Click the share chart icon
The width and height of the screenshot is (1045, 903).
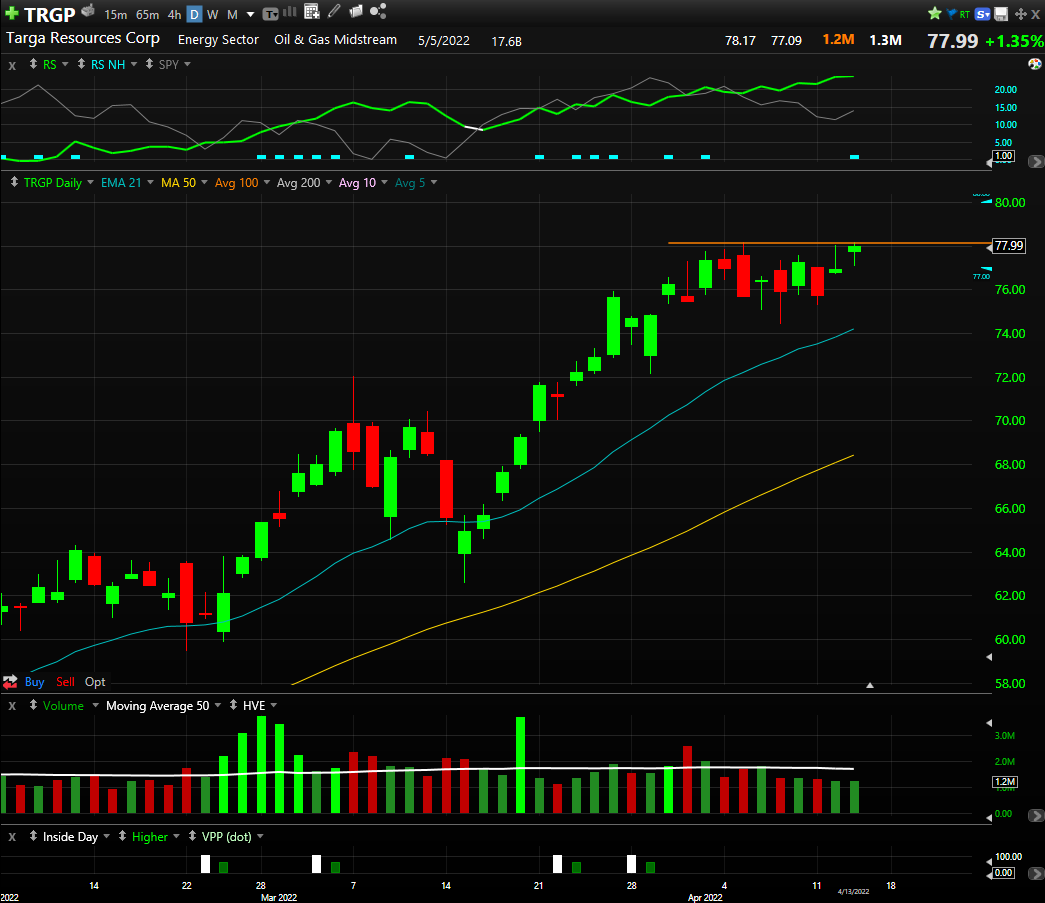378,11
